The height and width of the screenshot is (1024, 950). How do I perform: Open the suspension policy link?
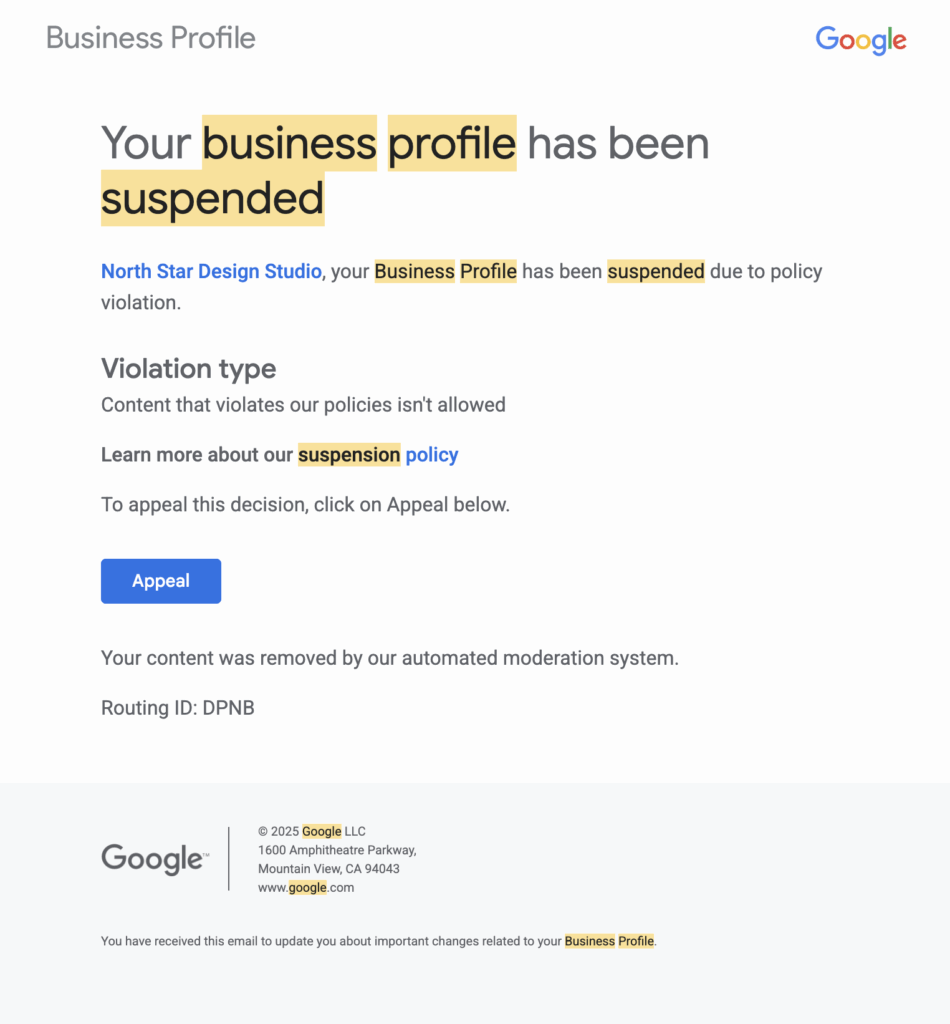432,455
